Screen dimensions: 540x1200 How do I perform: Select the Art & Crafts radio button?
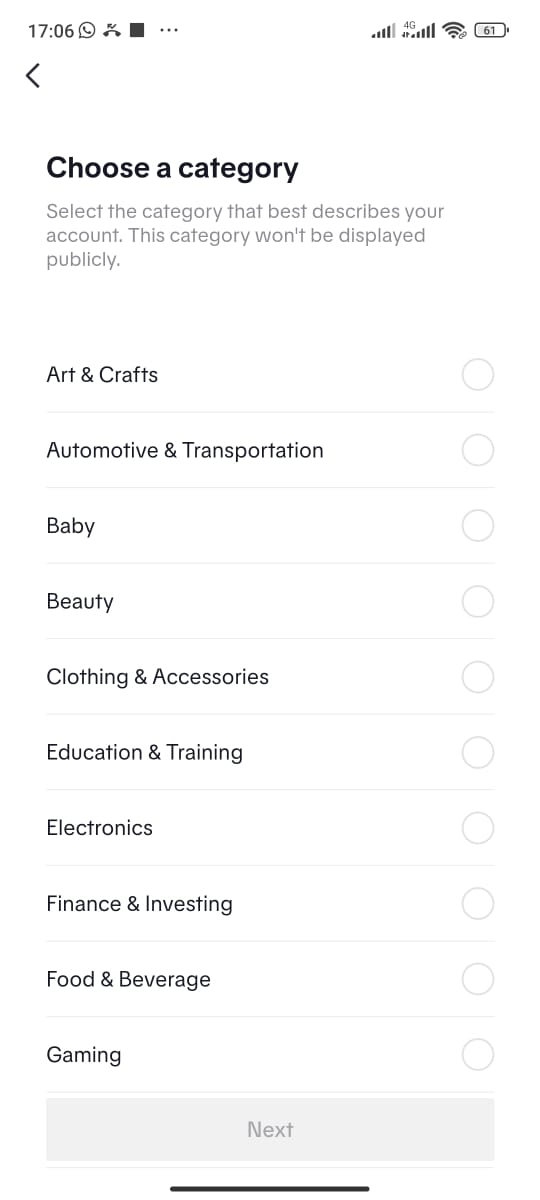coord(478,375)
